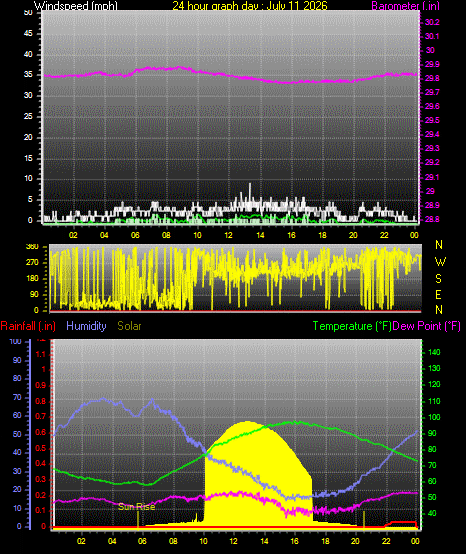The width and height of the screenshot is (466, 554).
Task: Click hour label 08 under the bottom chart
Action: click(173, 541)
